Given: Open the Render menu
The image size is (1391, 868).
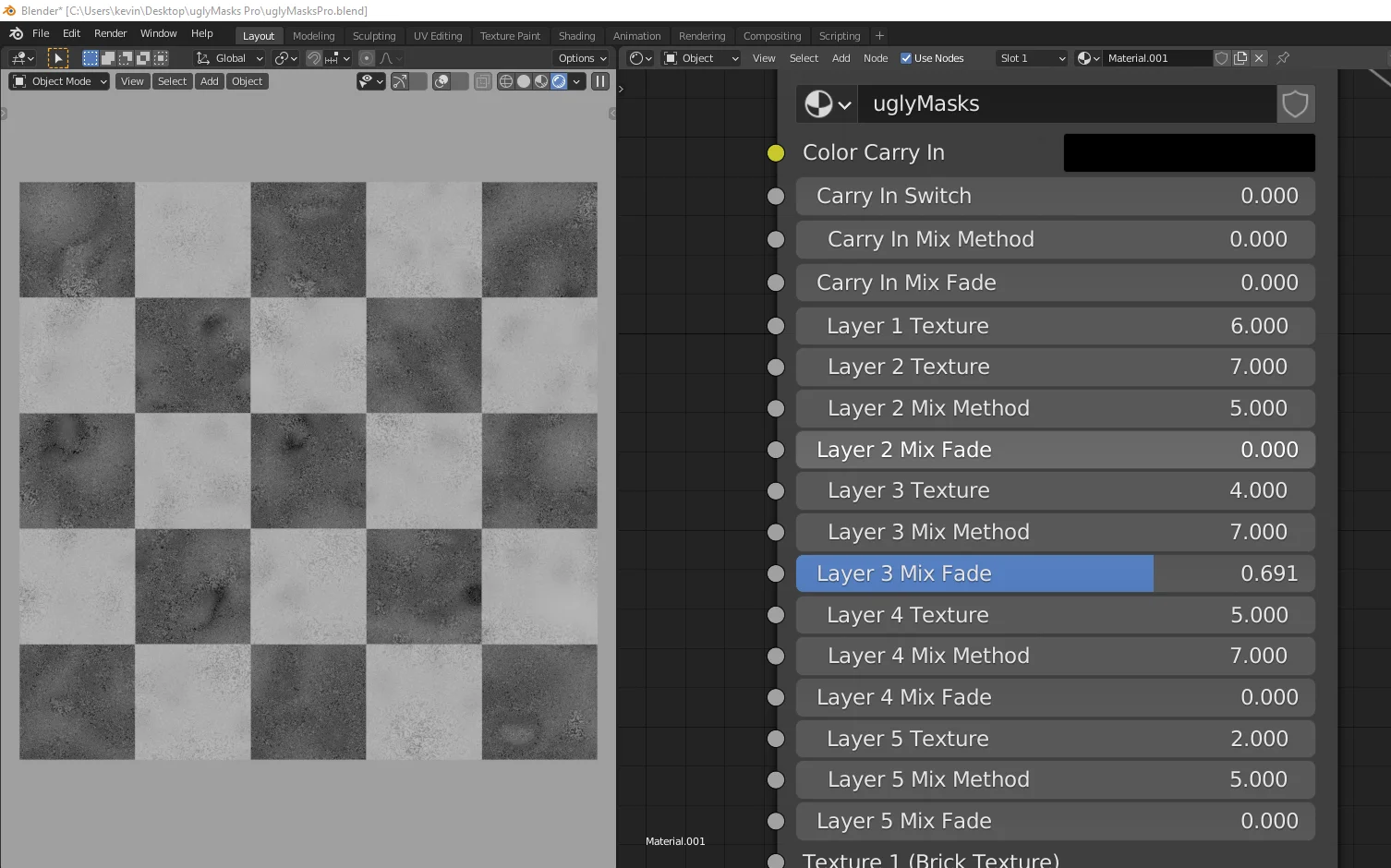Looking at the screenshot, I should pos(110,32).
